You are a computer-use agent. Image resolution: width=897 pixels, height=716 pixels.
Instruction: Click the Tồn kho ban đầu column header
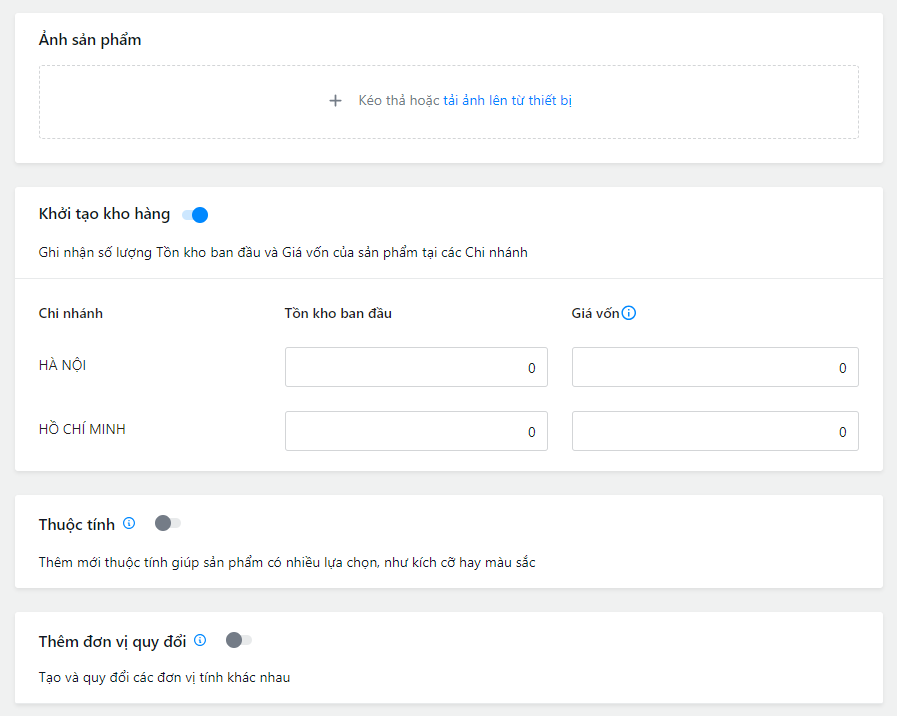click(x=338, y=313)
